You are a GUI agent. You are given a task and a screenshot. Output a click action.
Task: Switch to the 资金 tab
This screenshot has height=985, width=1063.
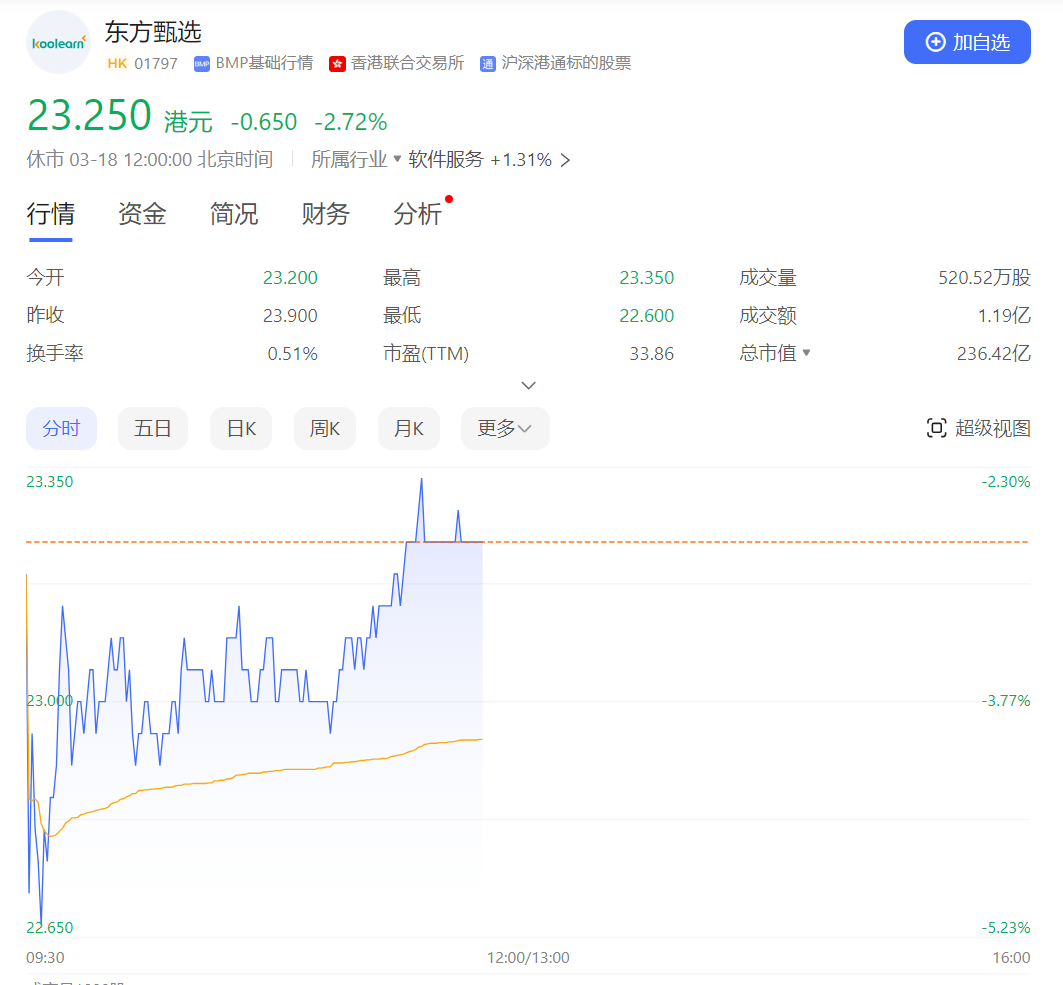coord(142,214)
